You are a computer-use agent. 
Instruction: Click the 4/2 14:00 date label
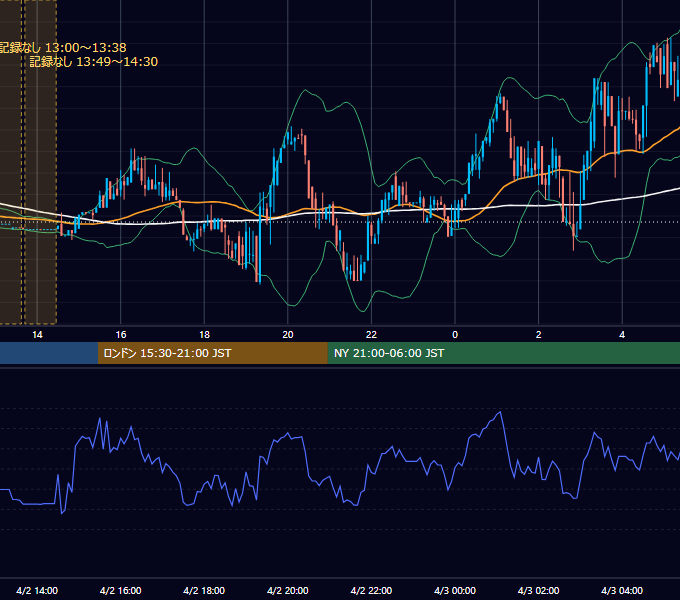[37, 590]
